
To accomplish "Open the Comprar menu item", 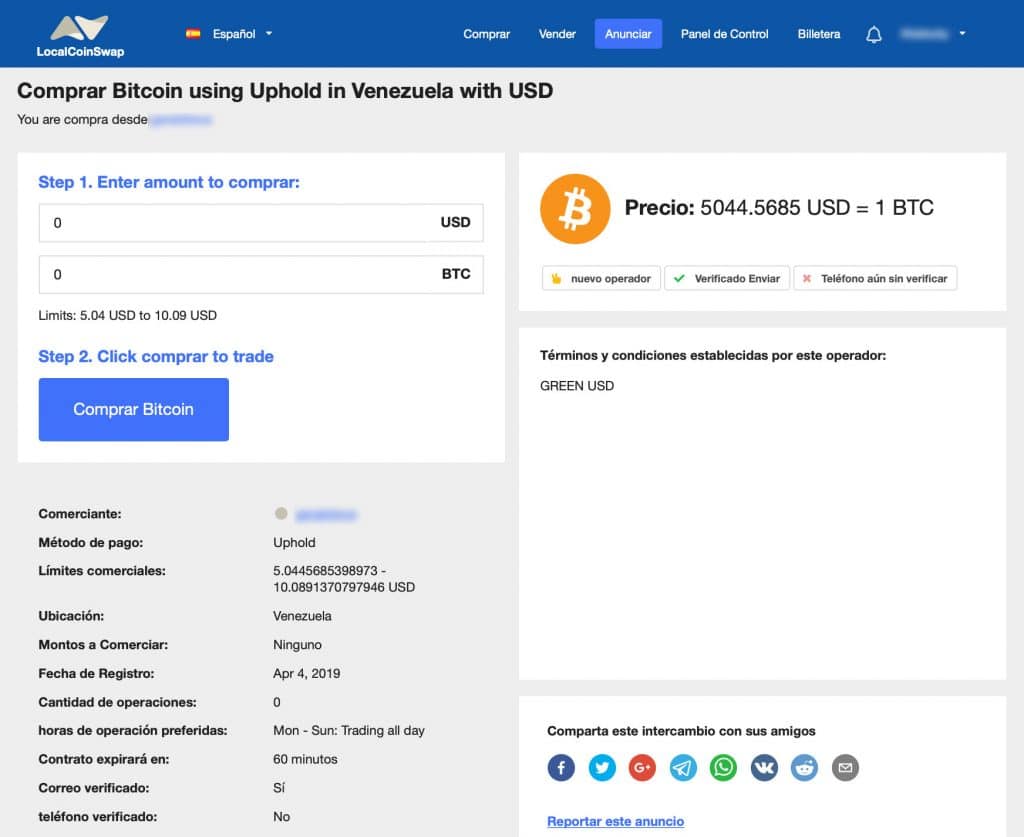I will 486,34.
